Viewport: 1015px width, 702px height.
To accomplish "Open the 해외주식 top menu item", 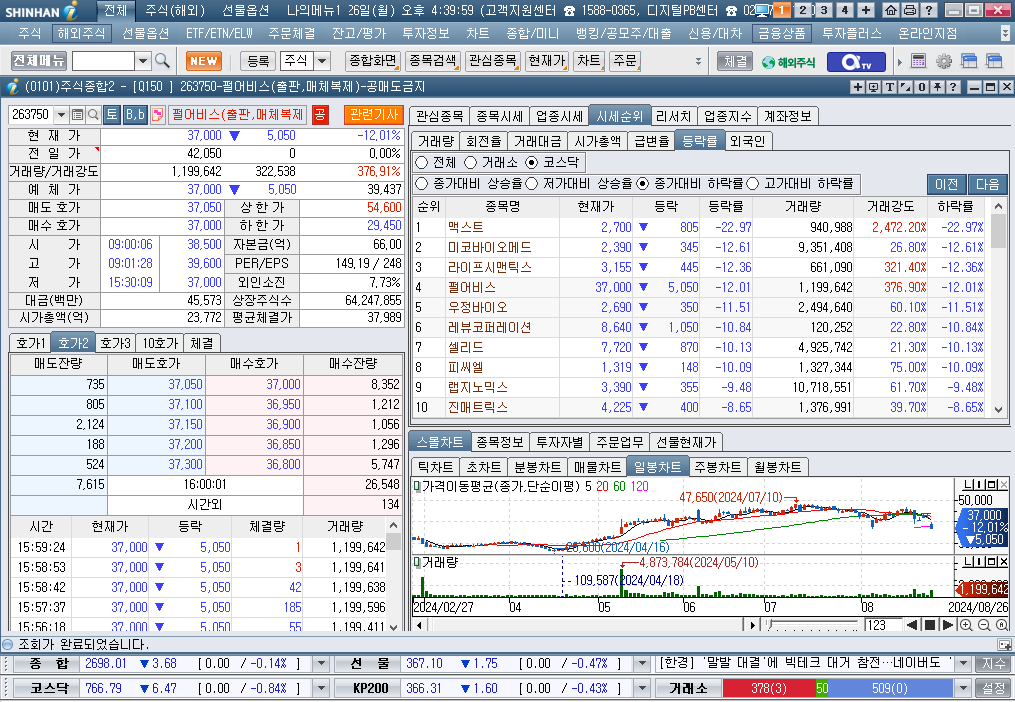I will coord(81,33).
